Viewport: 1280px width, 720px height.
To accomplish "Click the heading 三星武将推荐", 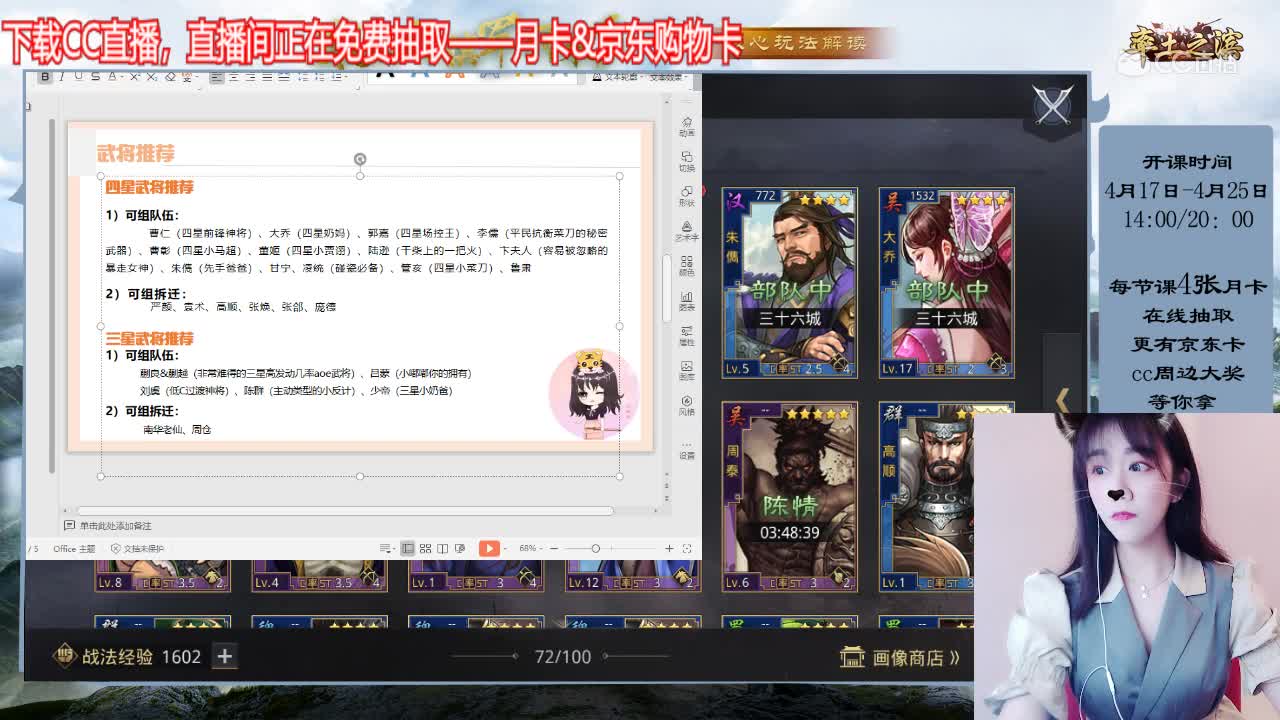I will click(x=149, y=338).
